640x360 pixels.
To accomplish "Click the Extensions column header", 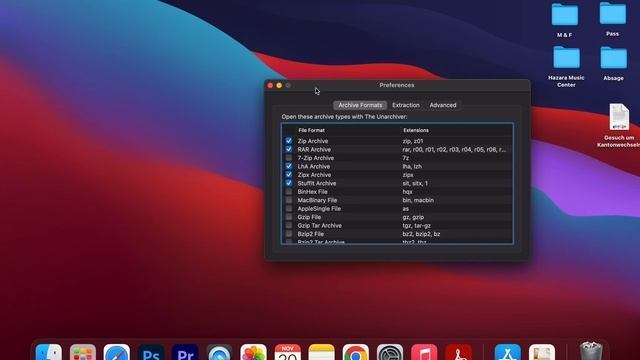I will (416, 130).
